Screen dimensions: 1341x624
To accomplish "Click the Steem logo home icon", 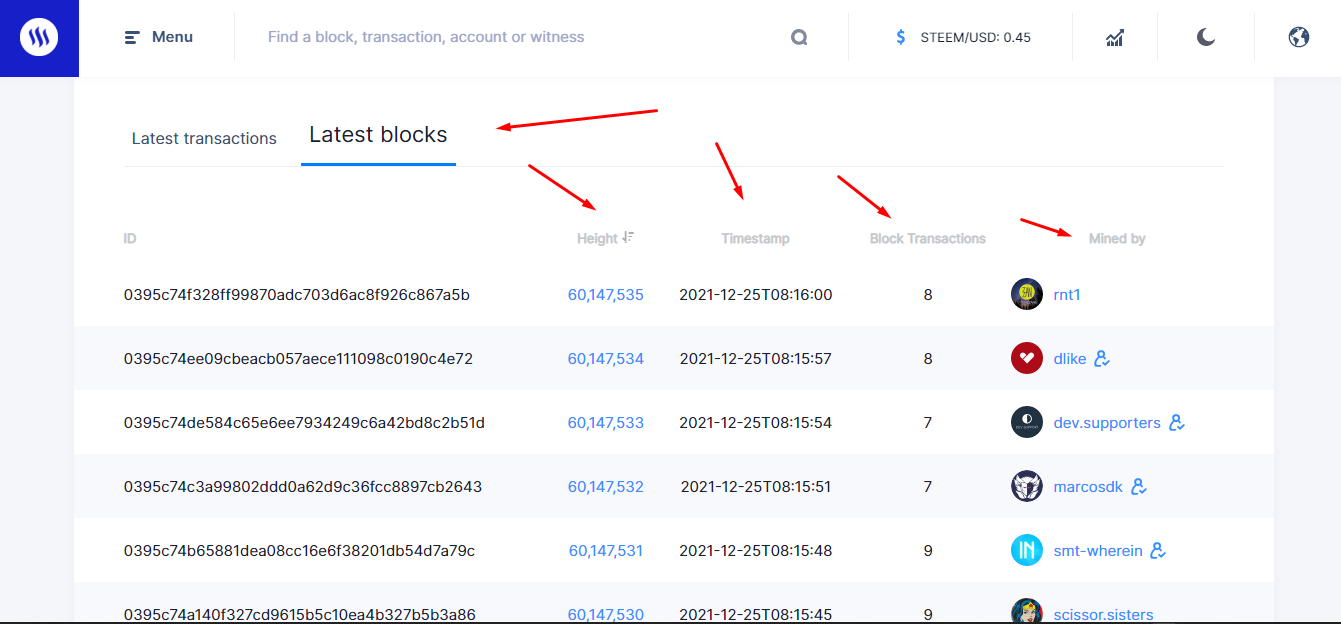I will click(39, 38).
